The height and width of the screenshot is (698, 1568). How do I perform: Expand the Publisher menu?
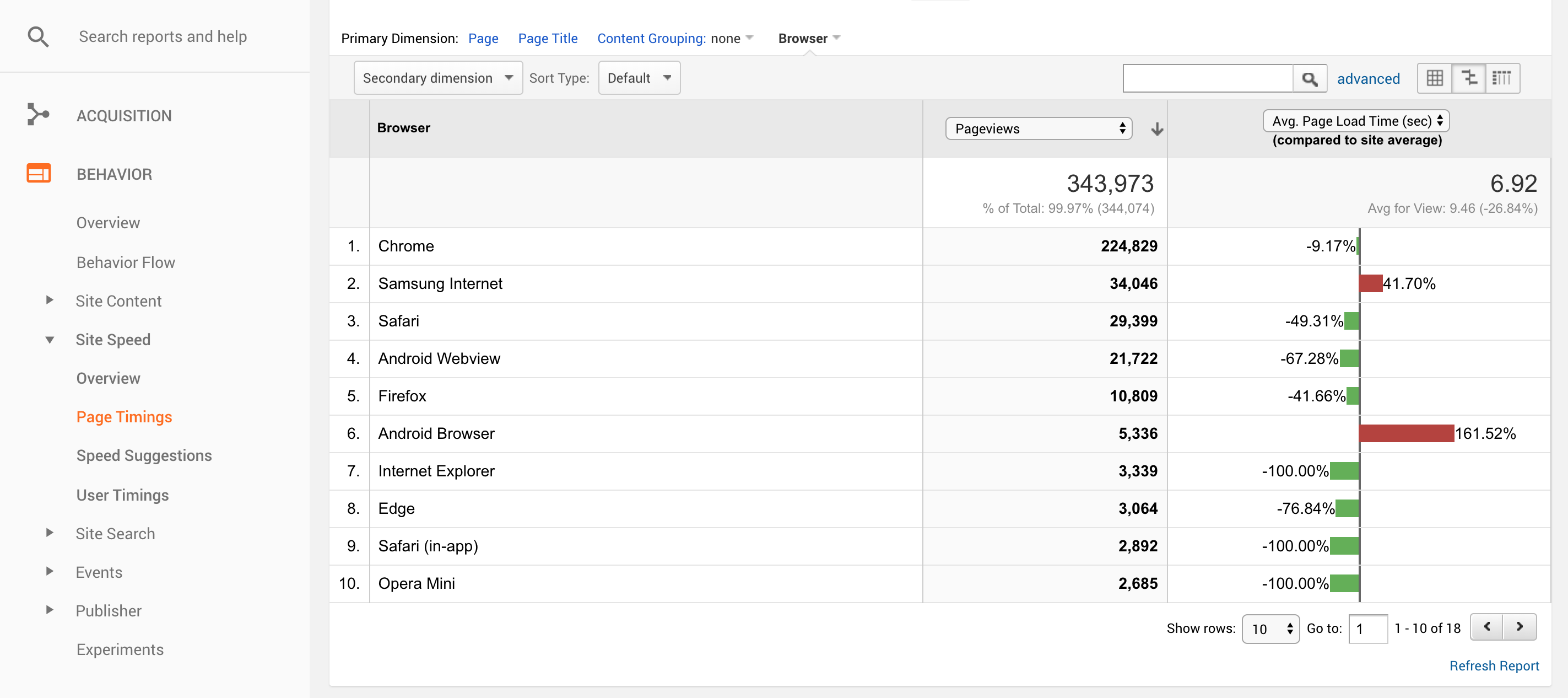50,610
